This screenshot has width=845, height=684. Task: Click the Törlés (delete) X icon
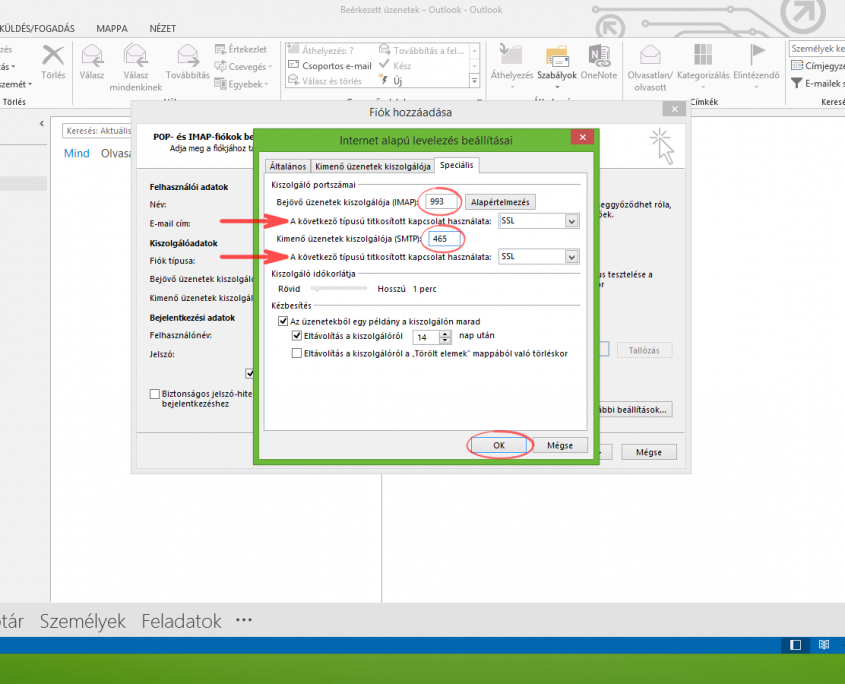53,55
